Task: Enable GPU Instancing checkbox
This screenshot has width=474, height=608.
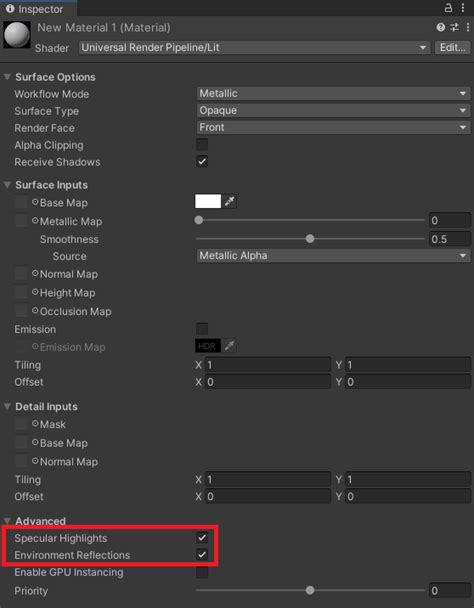Action: pyautogui.click(x=202, y=572)
